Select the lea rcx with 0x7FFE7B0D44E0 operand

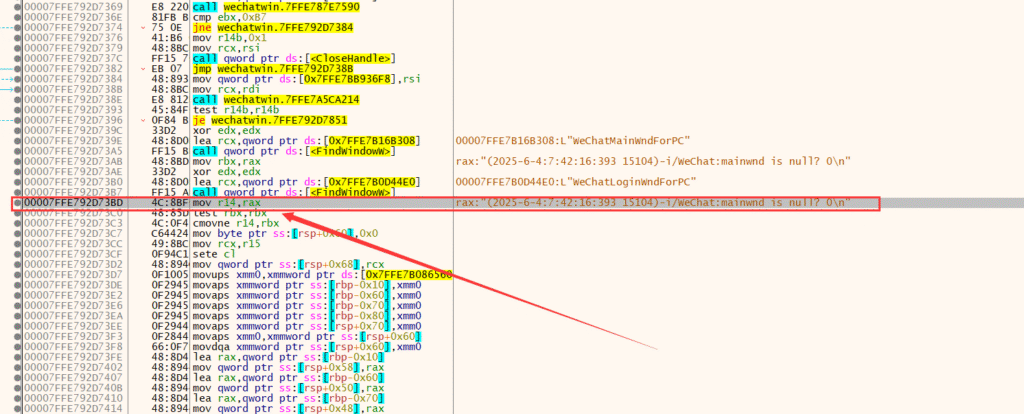[306, 181]
